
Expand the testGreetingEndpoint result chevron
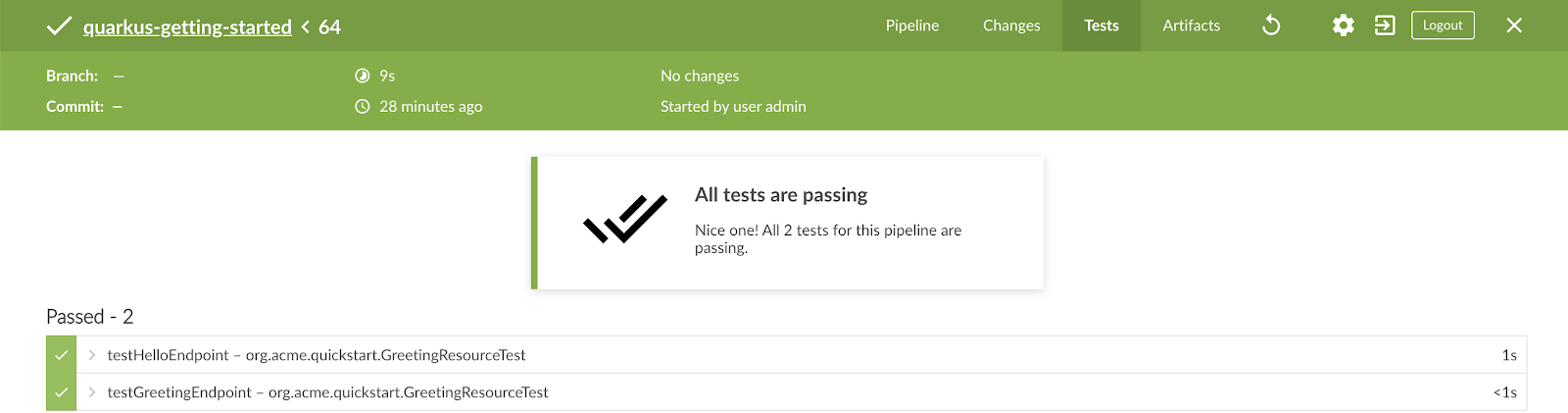pos(92,392)
